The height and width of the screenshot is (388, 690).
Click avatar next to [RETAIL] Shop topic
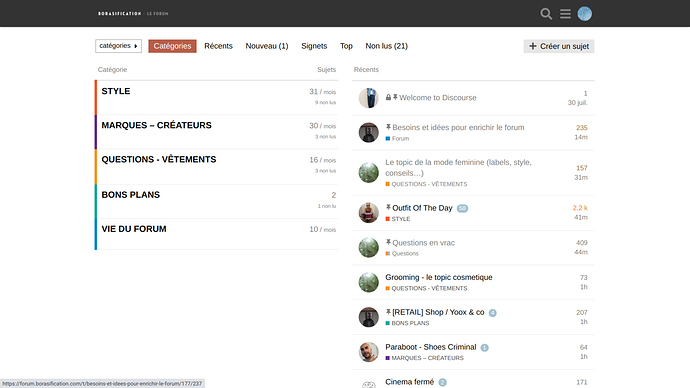click(368, 317)
